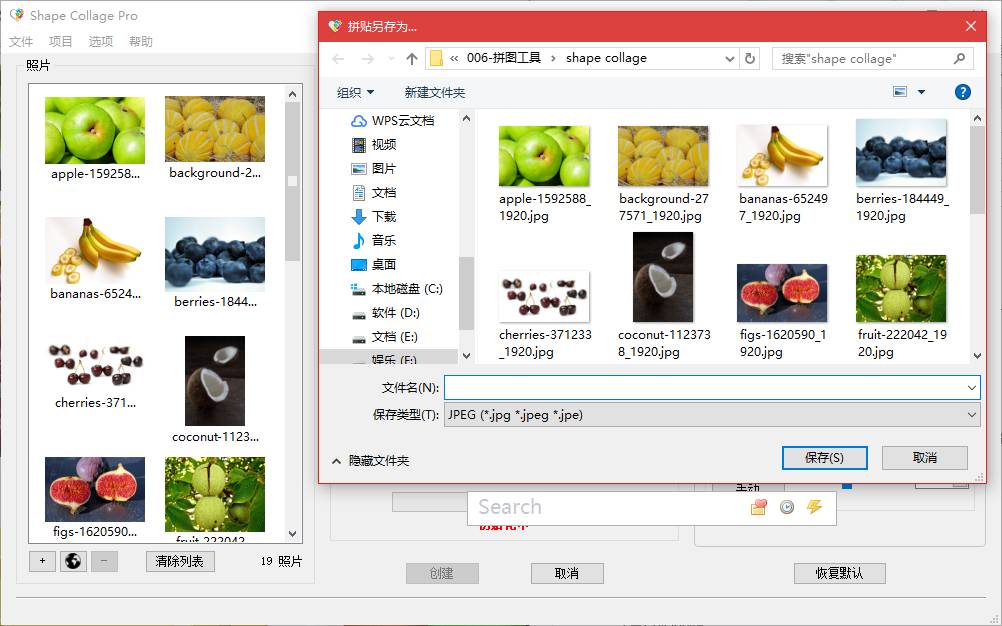
Task: Click scroll-down arrow of sidebar tree
Action: coord(466,356)
